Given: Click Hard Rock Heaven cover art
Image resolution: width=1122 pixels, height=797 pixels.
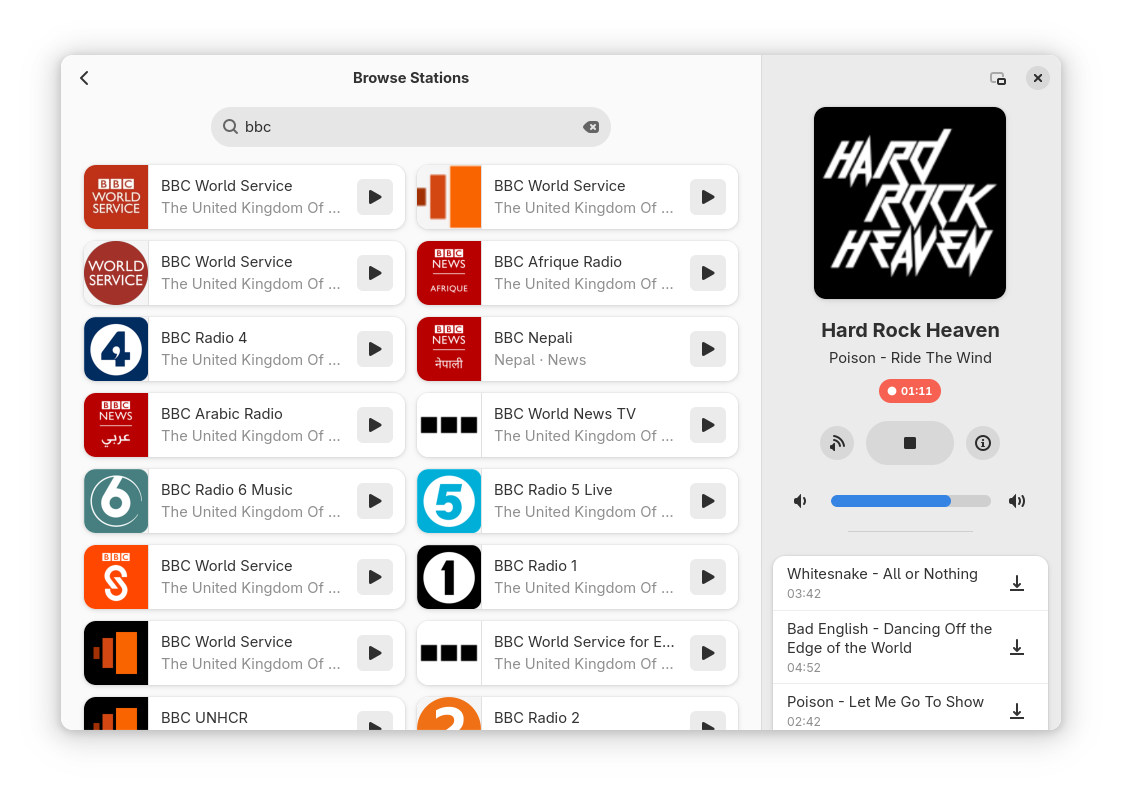Looking at the screenshot, I should click(909, 203).
